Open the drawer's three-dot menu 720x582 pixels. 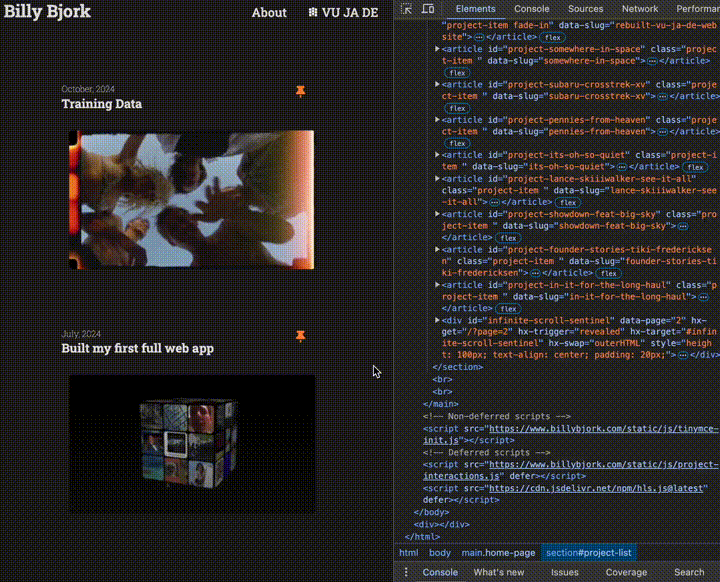click(406, 572)
